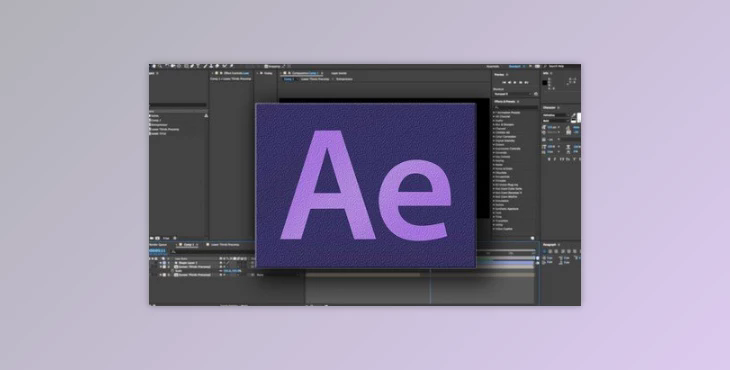
Task: Switch to the Essentials workspace
Action: click(x=493, y=67)
